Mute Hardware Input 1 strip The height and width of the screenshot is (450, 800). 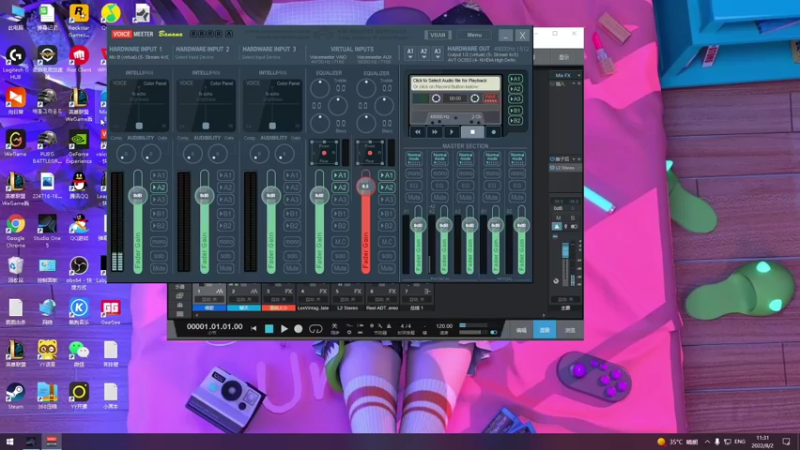coord(159,268)
